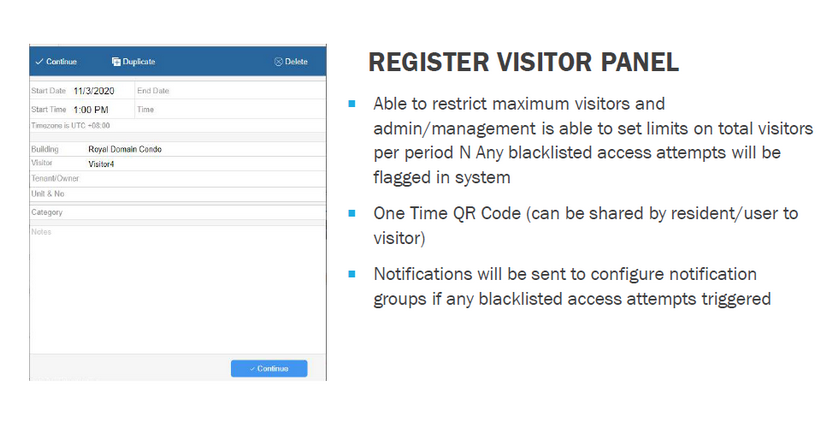Click the Continue label in top bar
This screenshot has width=838, height=422.
tap(61, 62)
